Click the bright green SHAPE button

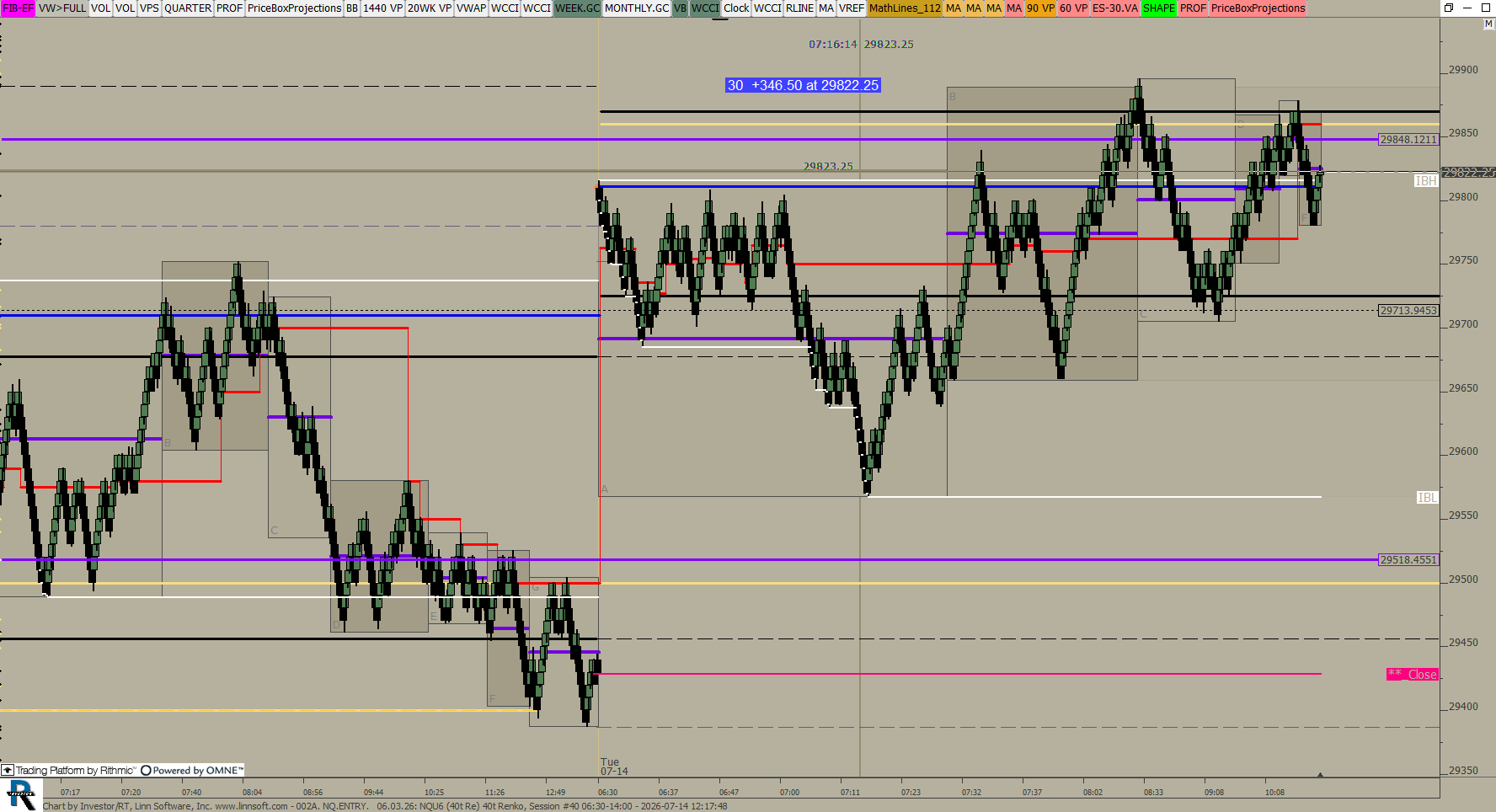pyautogui.click(x=1159, y=8)
